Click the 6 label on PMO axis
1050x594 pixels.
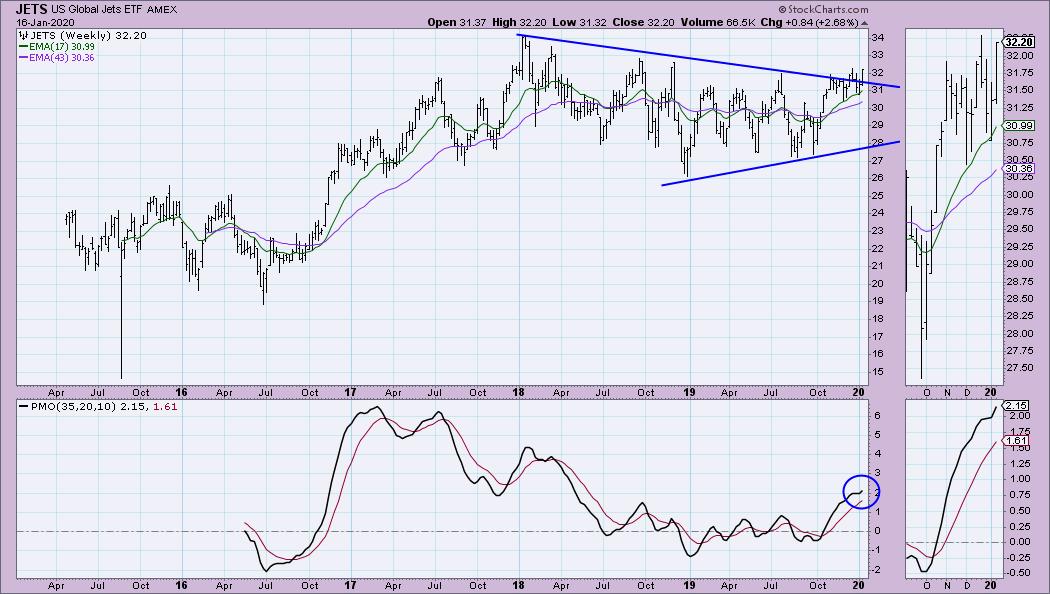877,415
